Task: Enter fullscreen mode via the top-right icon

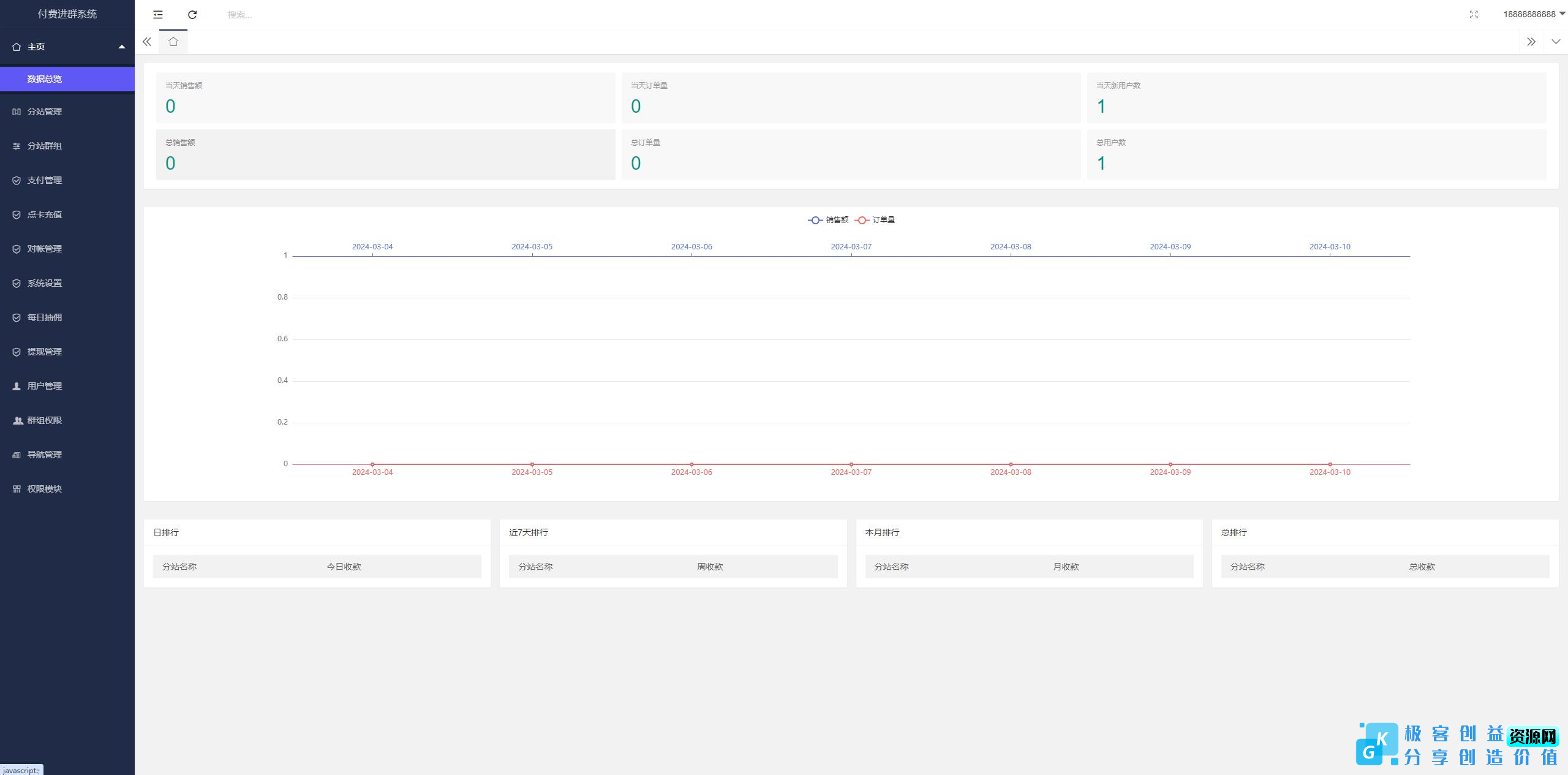Action: 1474,15
